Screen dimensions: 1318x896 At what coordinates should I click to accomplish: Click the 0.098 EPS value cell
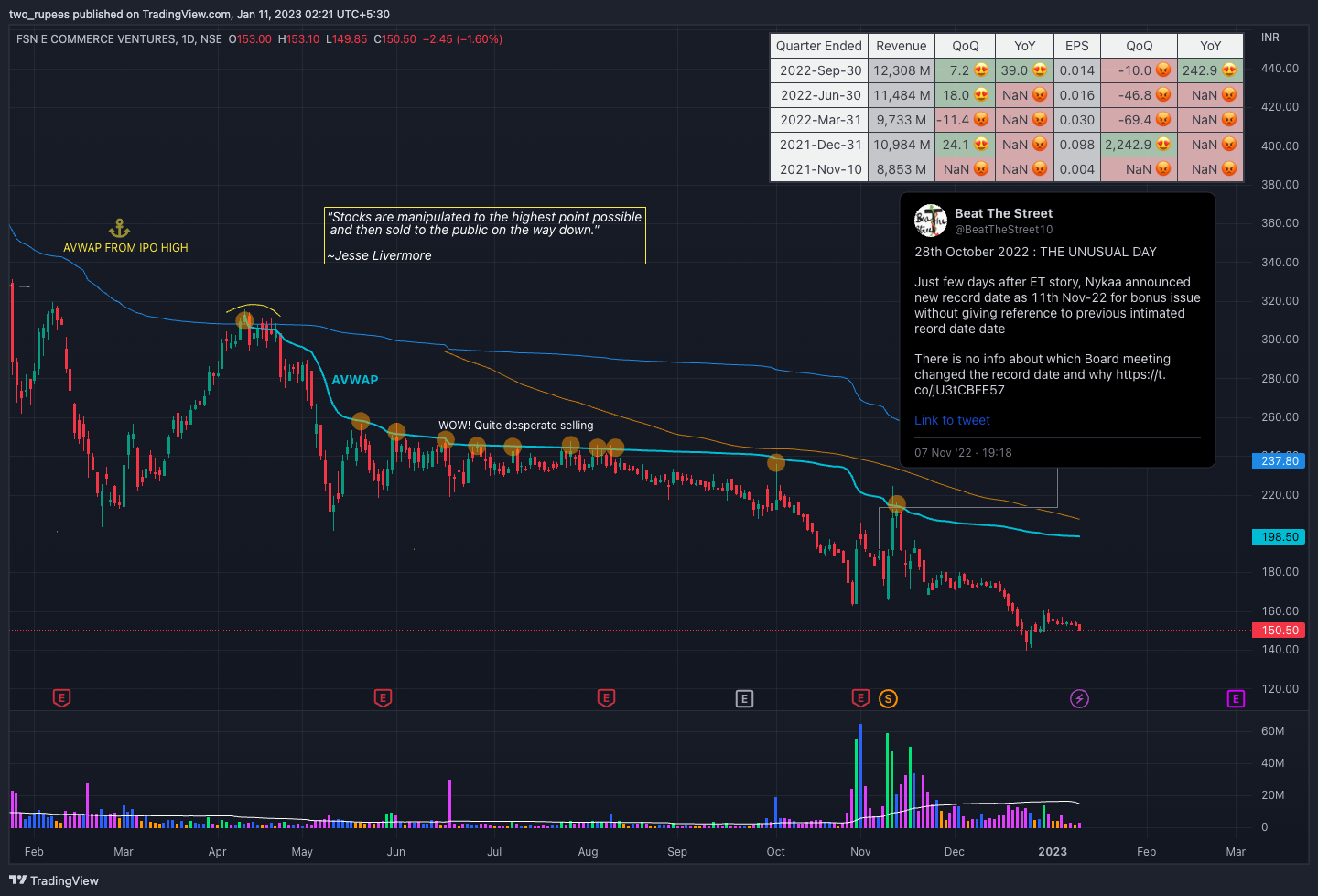(1077, 145)
